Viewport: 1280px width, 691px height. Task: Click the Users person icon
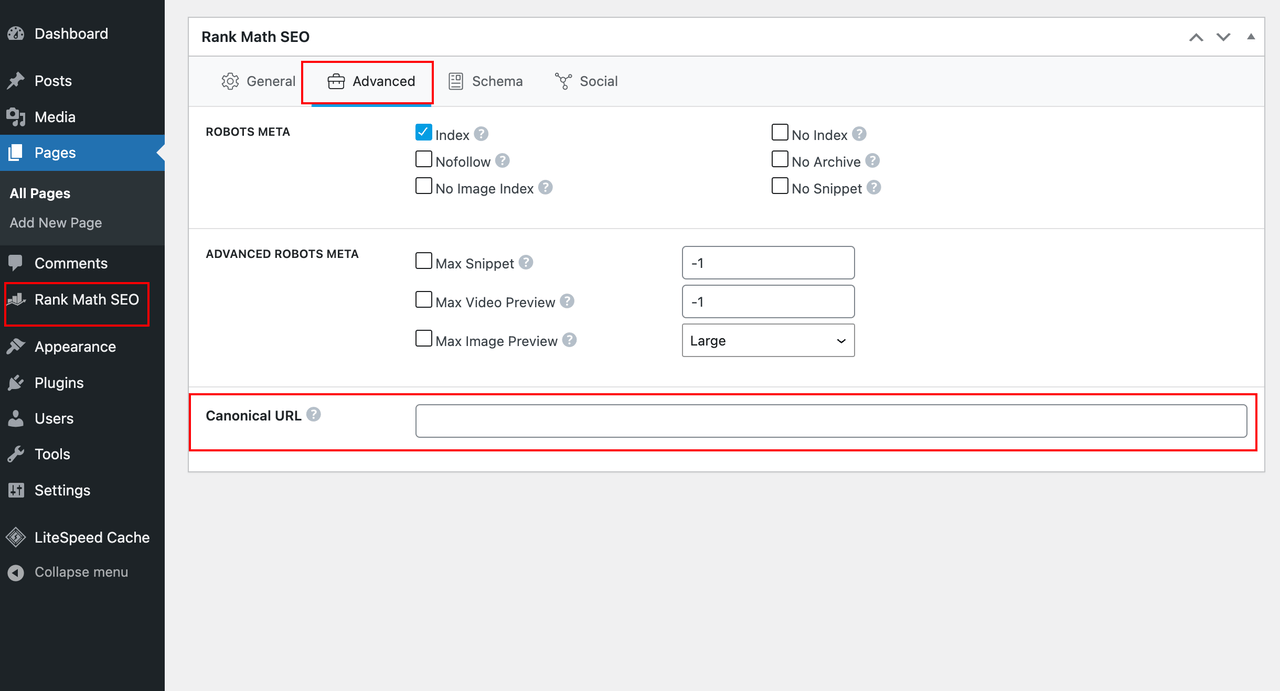point(15,419)
